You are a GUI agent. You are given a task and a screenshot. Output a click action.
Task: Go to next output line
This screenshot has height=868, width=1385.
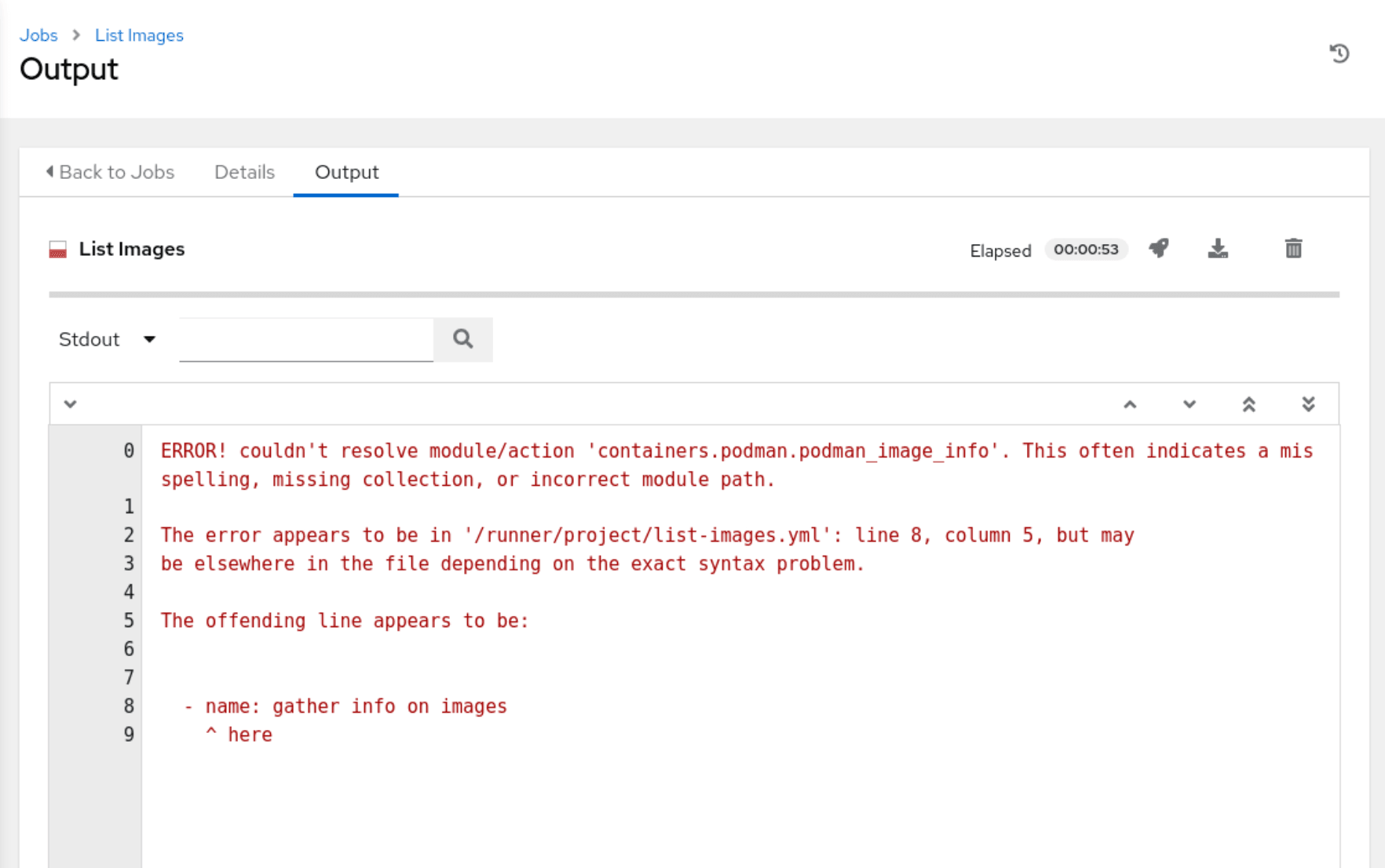coord(1189,404)
